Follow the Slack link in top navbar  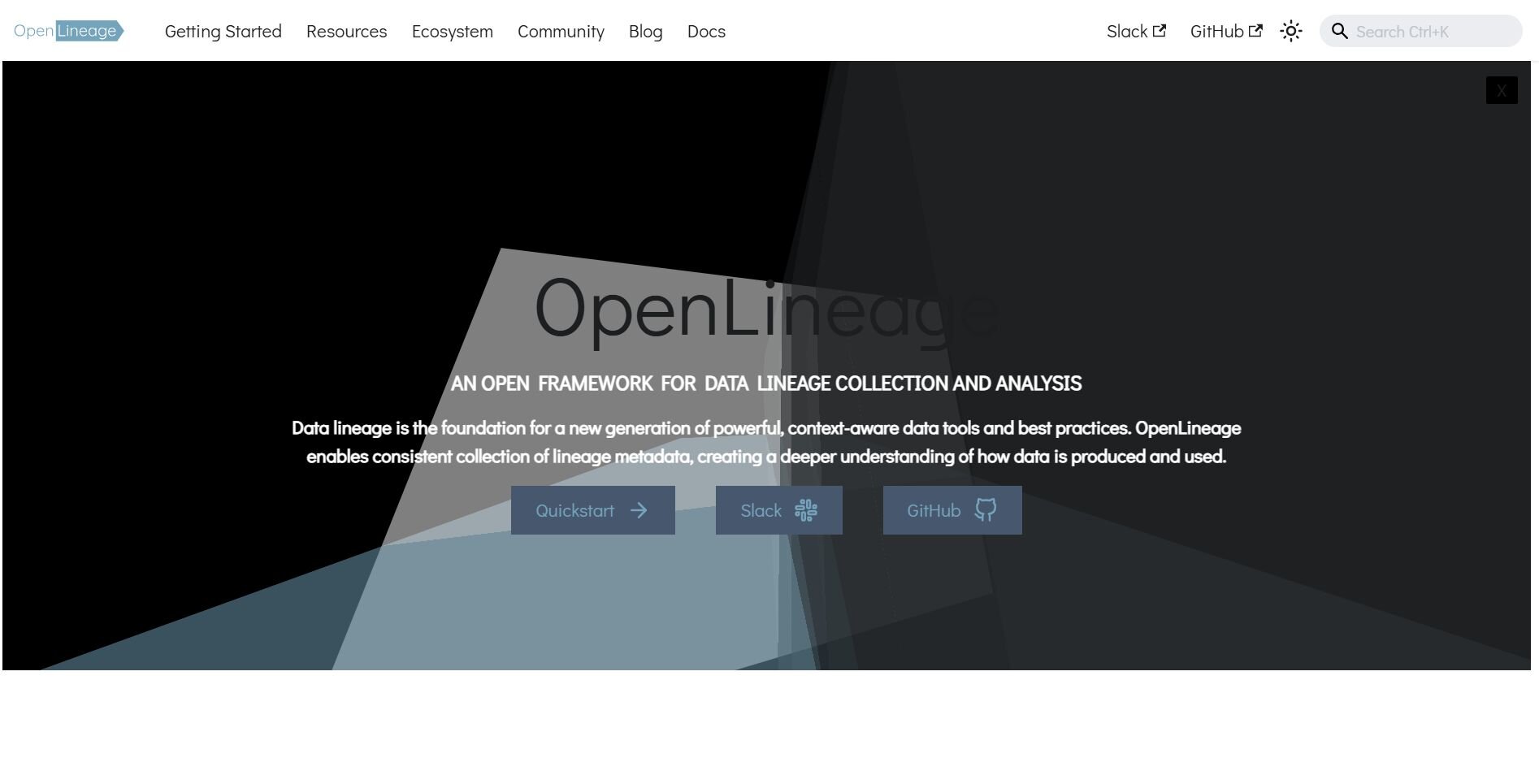point(1126,32)
